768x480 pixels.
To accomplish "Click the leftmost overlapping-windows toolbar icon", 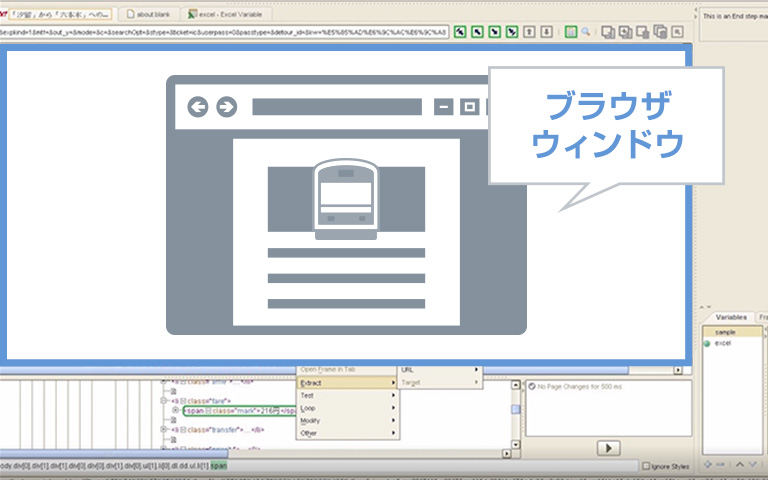I will [x=608, y=32].
